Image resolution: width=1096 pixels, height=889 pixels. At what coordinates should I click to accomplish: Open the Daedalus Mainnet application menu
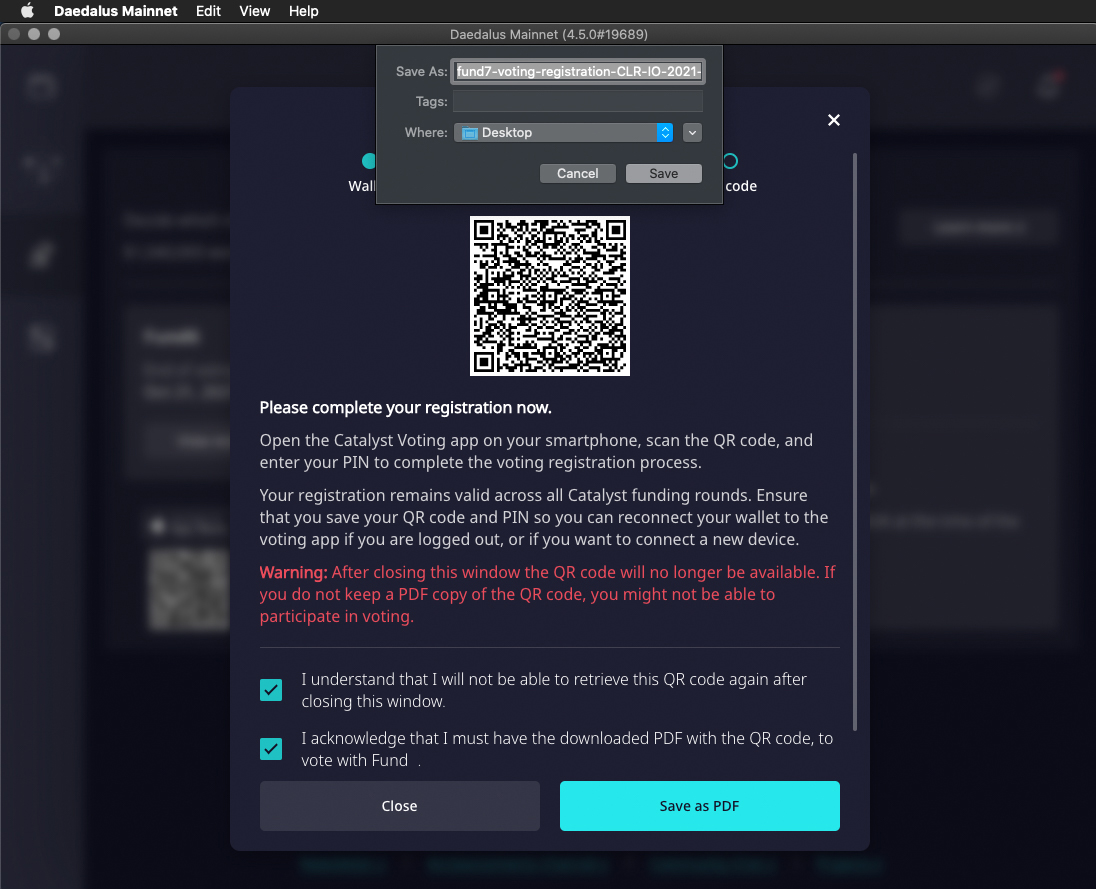115,11
